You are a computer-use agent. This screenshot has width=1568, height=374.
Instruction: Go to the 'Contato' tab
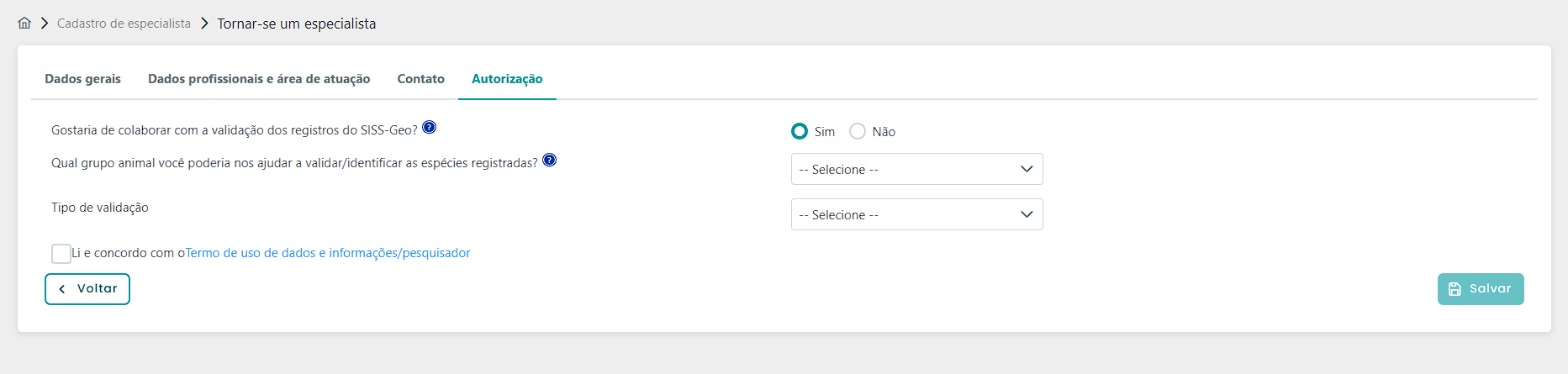click(x=420, y=79)
